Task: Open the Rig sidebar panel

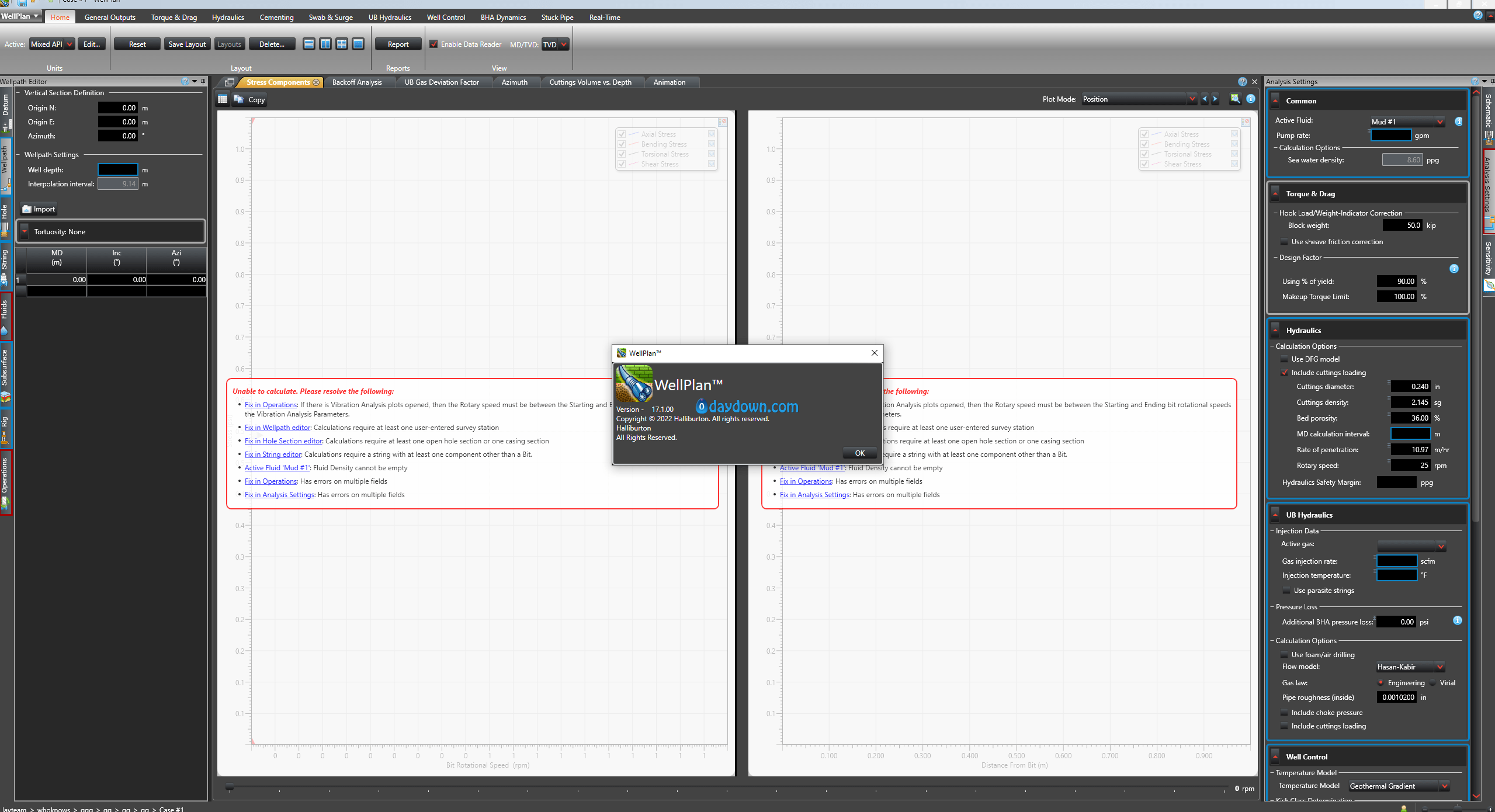Action: (5, 428)
